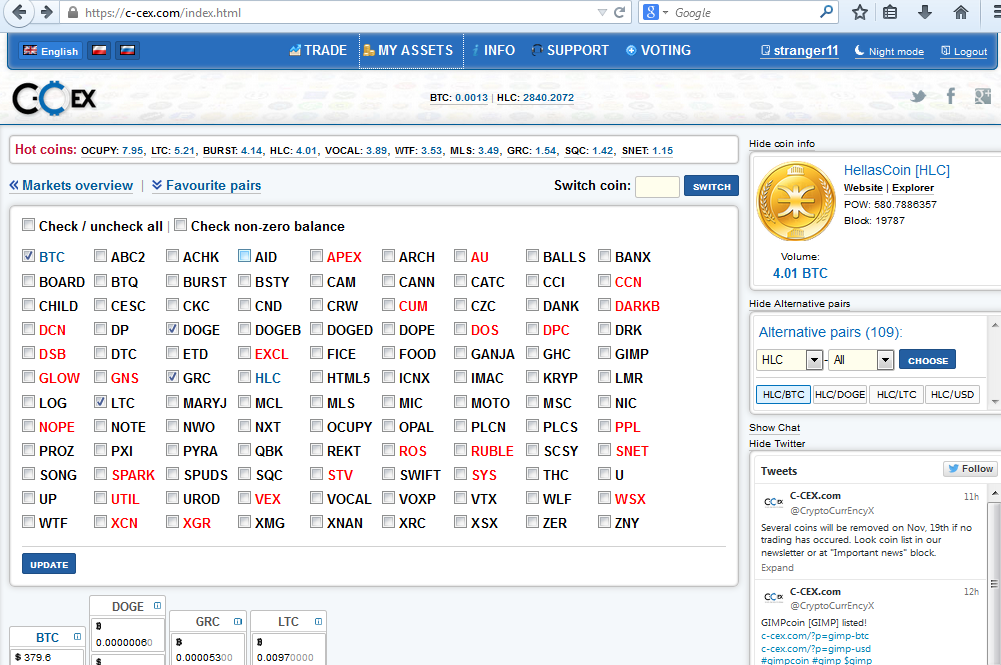Image resolution: width=1001 pixels, height=665 pixels.
Task: Check the HLC coin checkbox
Action: pyautogui.click(x=245, y=377)
